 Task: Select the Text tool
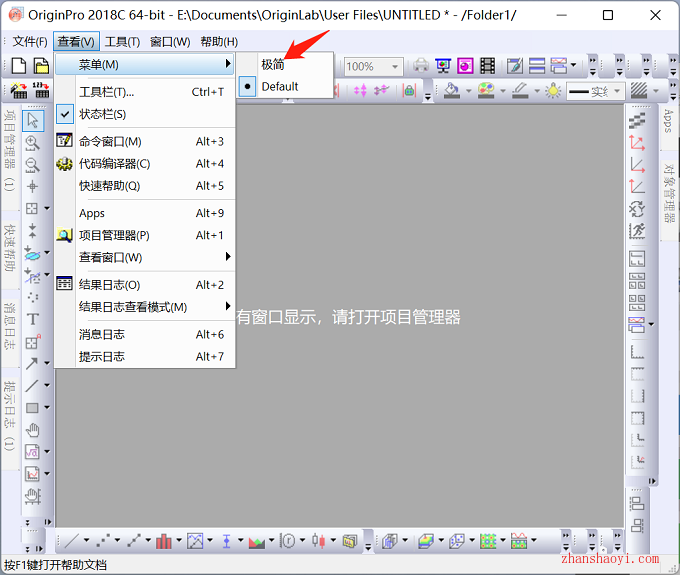point(33,319)
